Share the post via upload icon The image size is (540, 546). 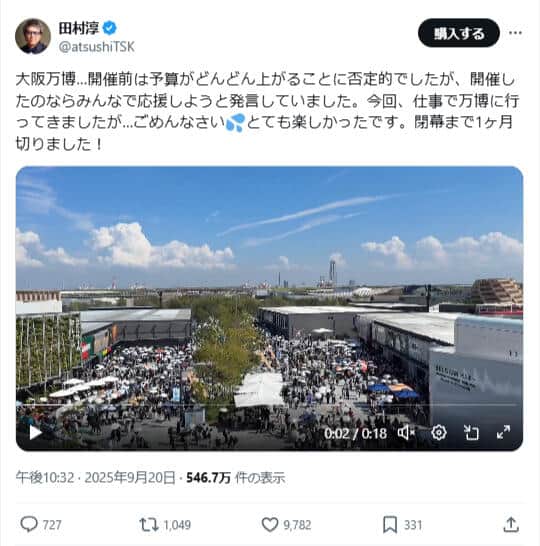[511, 524]
